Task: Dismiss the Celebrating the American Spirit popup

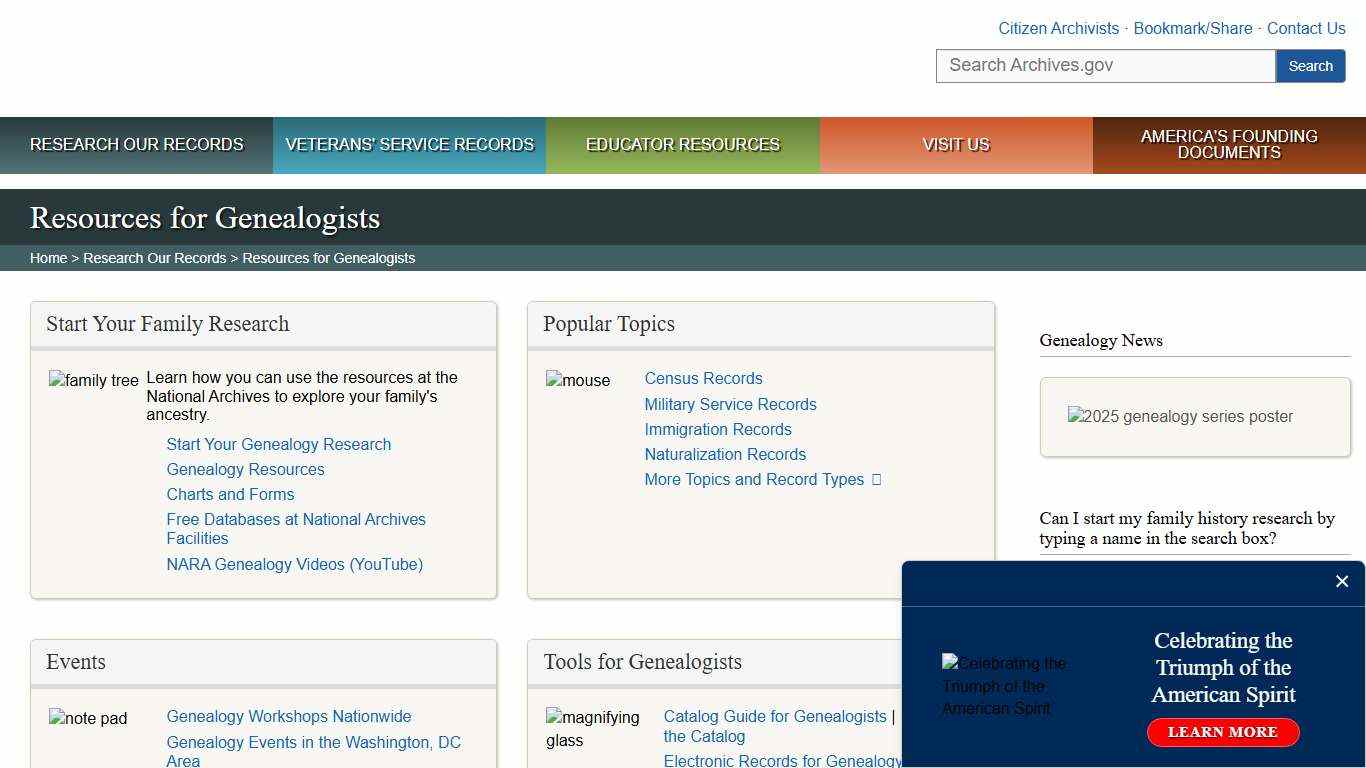Action: [1342, 581]
